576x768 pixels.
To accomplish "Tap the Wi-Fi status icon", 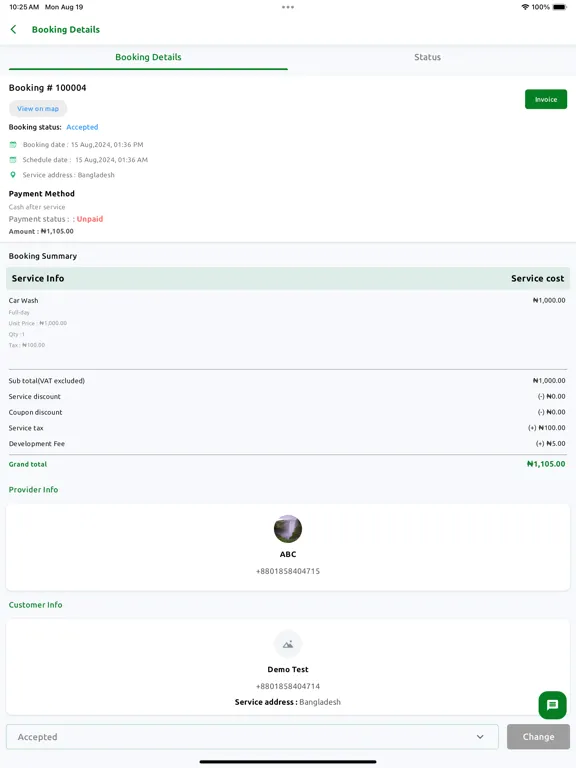I will pos(525,7).
